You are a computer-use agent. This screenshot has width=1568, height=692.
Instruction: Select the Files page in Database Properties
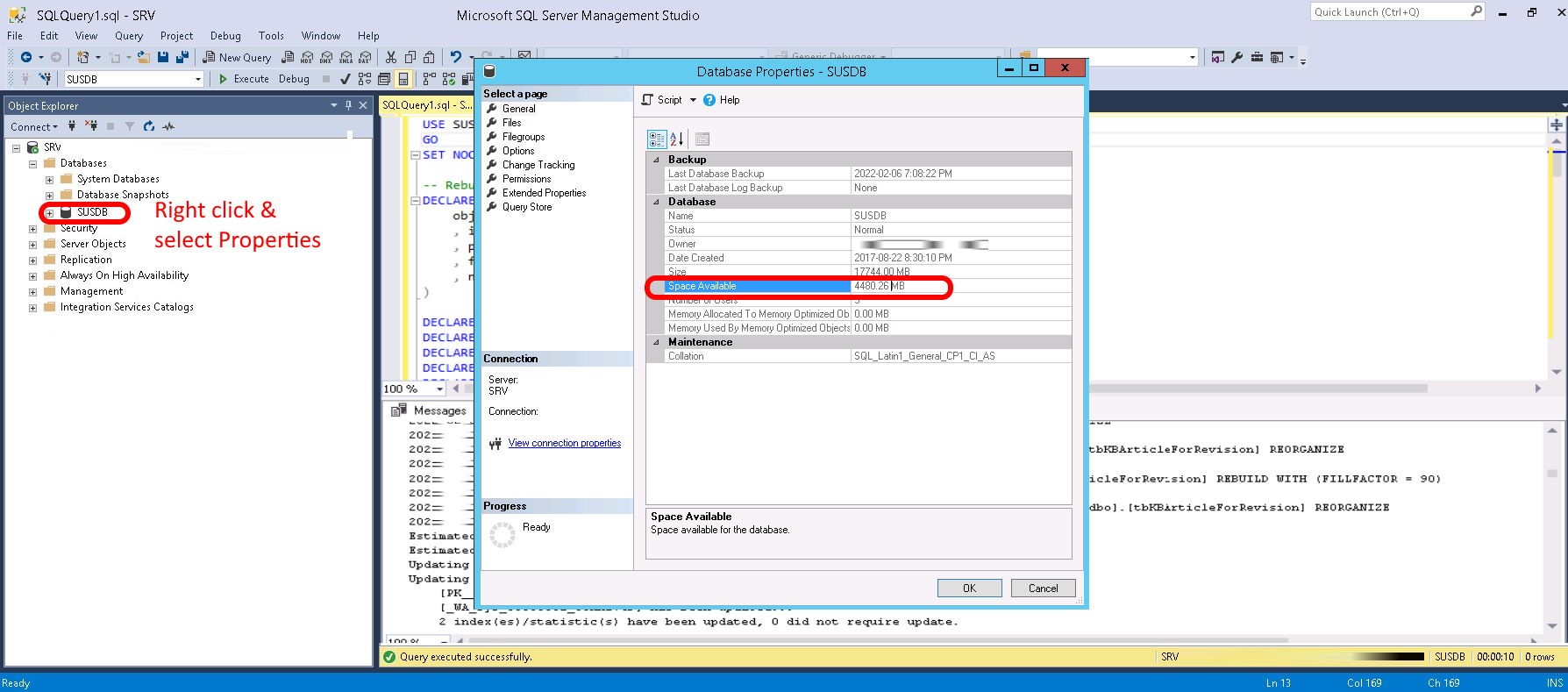tap(511, 123)
